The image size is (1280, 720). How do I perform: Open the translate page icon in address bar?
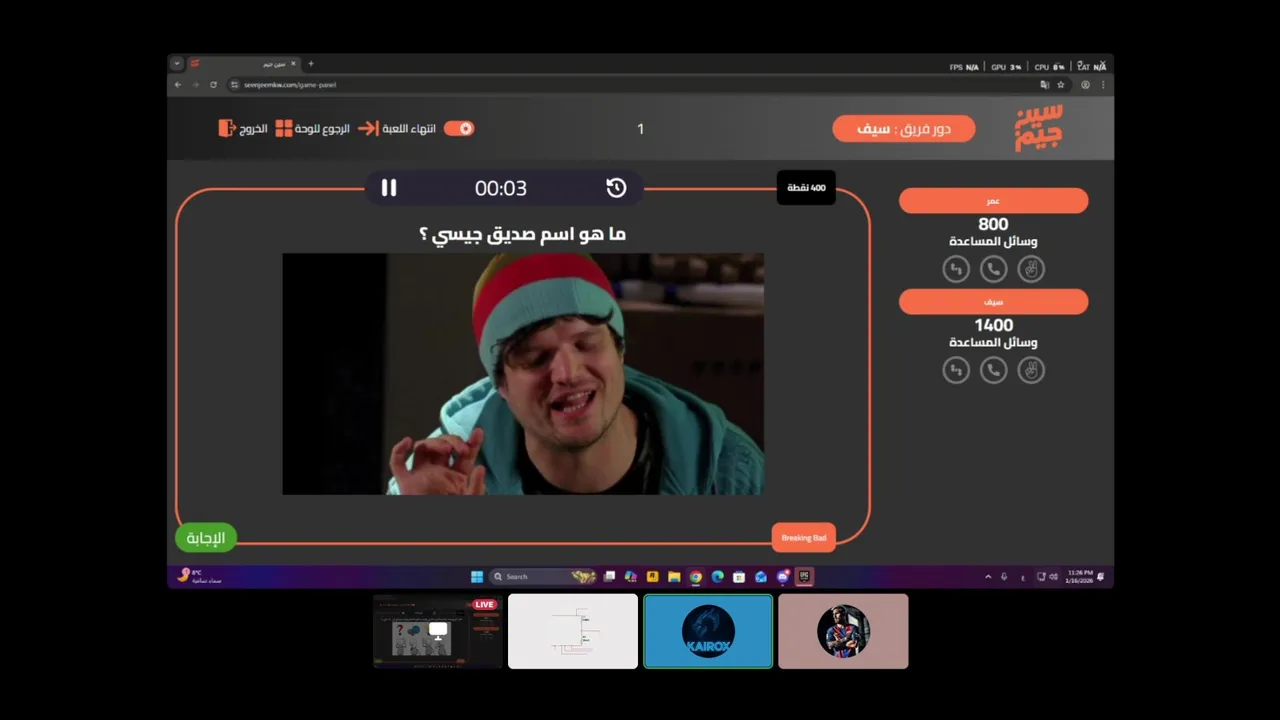(1045, 85)
